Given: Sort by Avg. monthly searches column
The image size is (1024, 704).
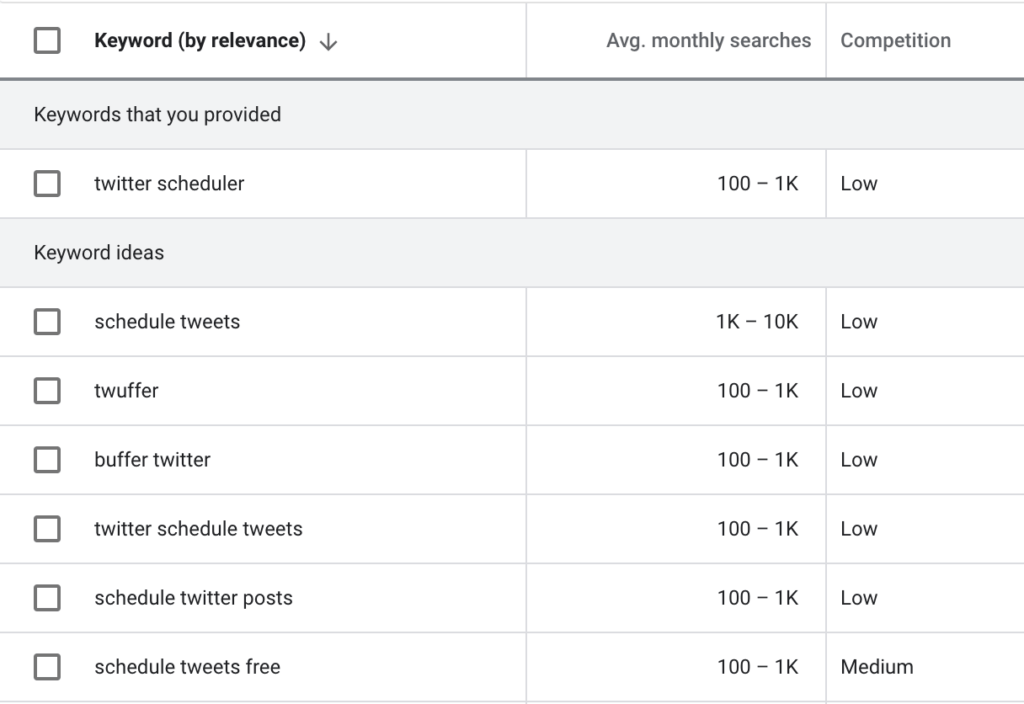Looking at the screenshot, I should (x=708, y=41).
